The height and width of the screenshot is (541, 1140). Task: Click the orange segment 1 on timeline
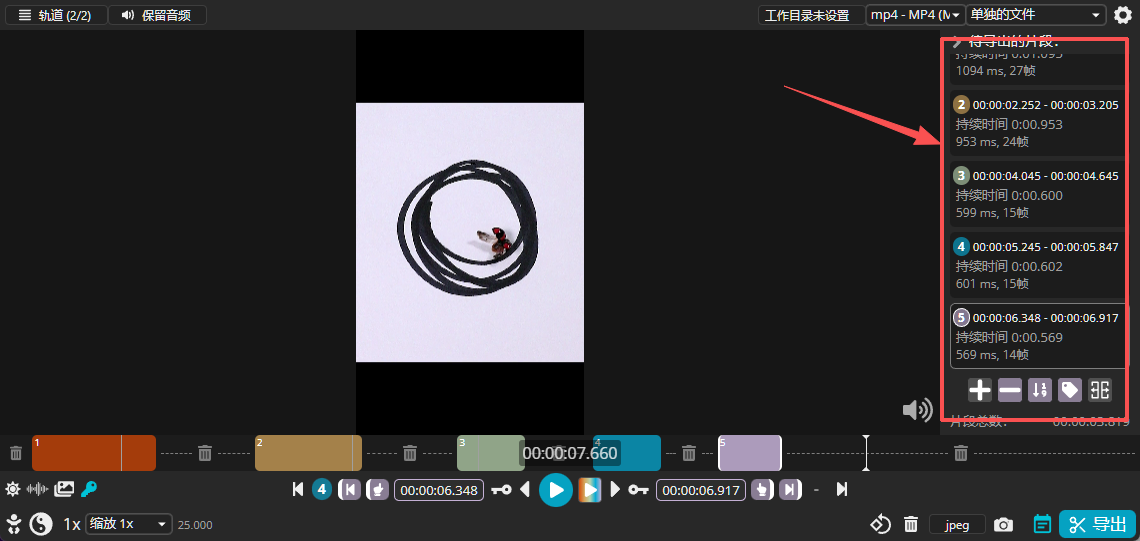click(x=93, y=453)
